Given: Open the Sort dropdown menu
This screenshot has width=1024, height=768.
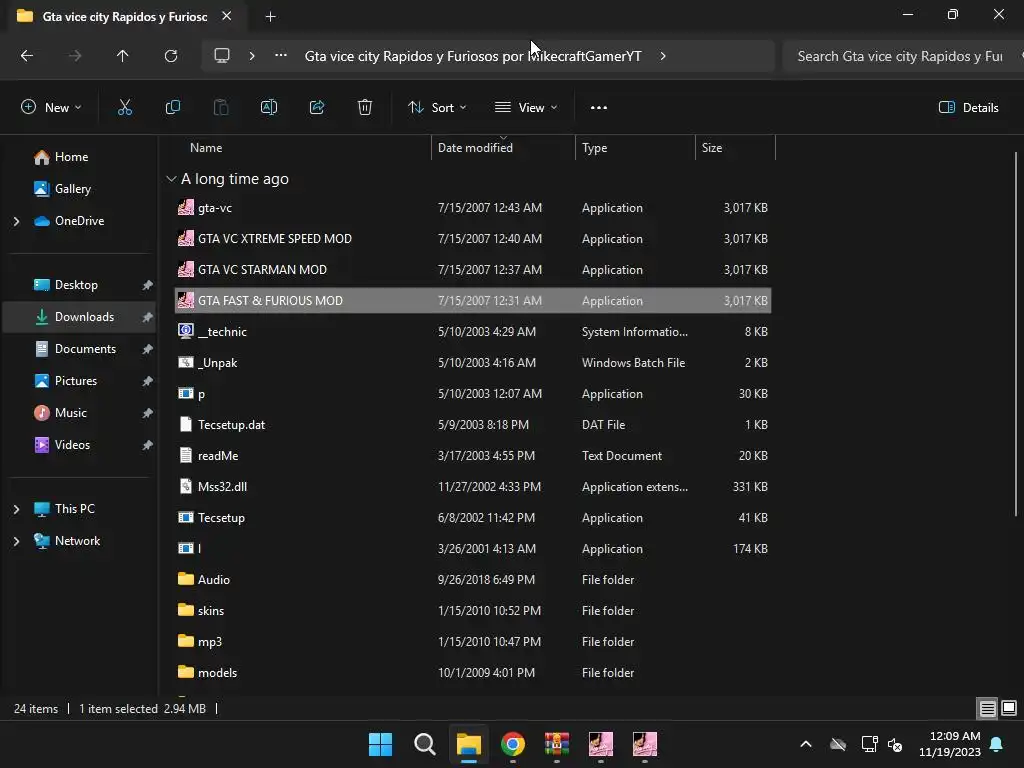Looking at the screenshot, I should tap(437, 108).
